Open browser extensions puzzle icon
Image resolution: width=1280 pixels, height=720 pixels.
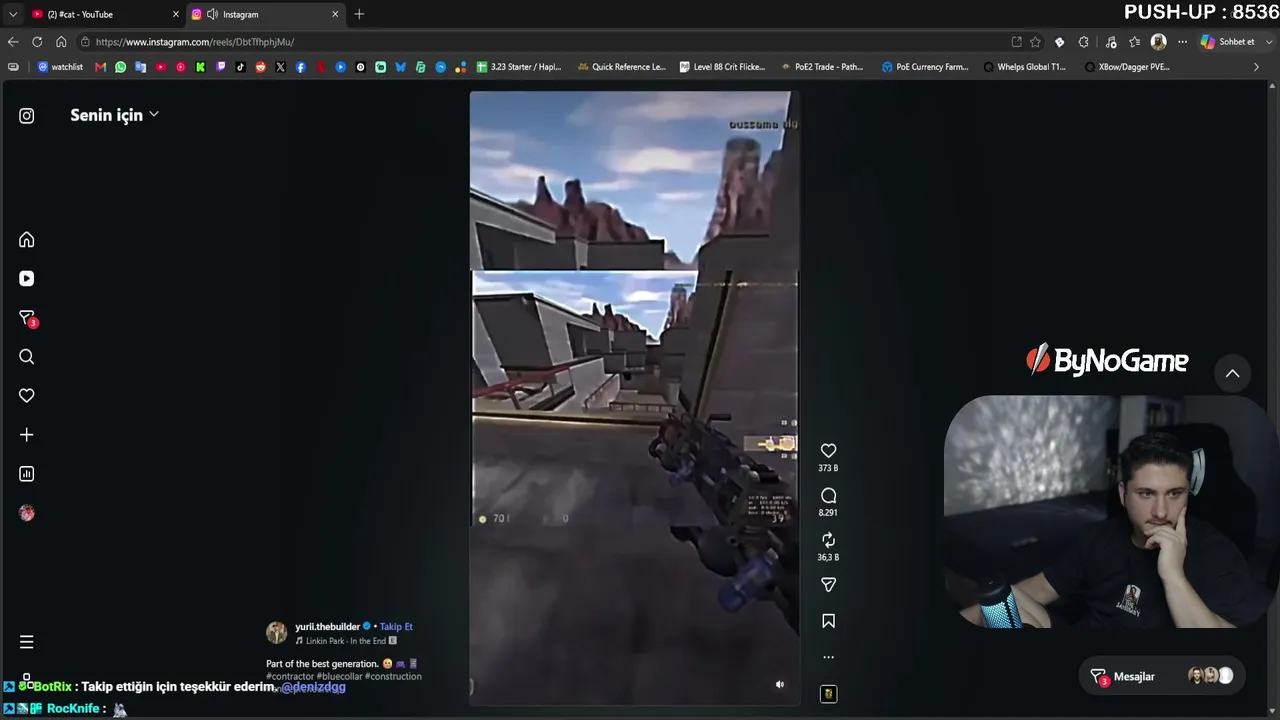click(1084, 42)
